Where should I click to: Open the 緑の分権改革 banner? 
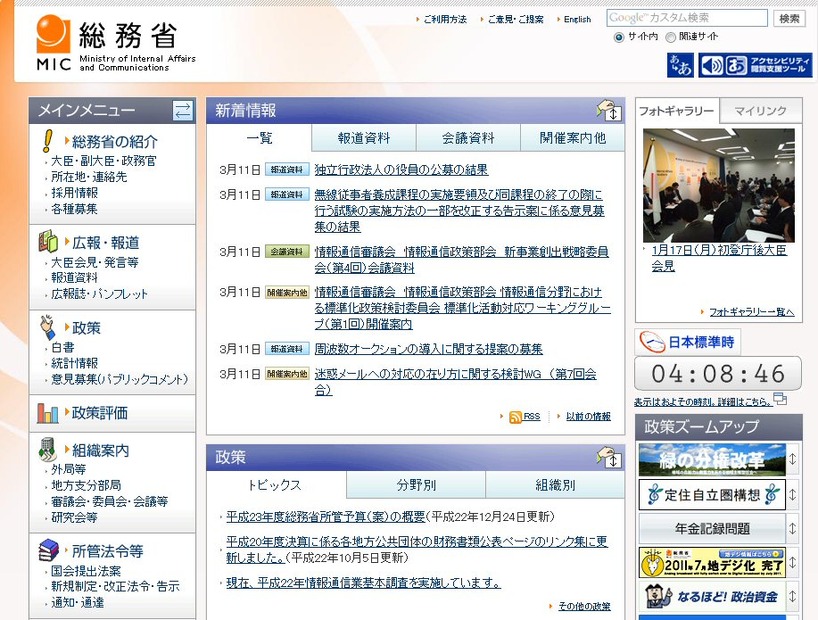712,459
